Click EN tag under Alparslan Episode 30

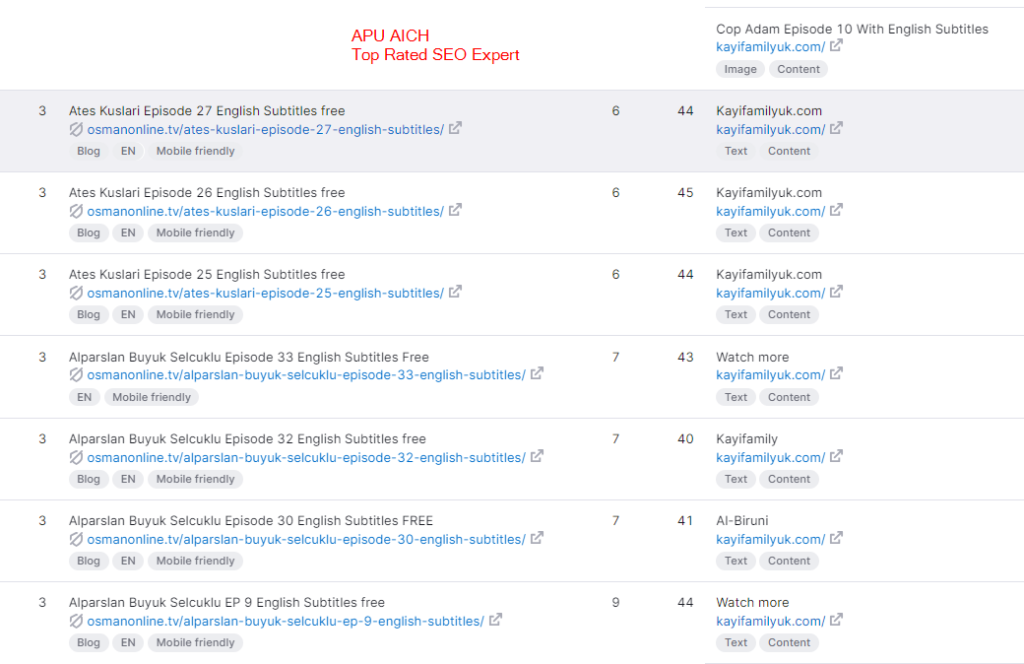coord(128,561)
